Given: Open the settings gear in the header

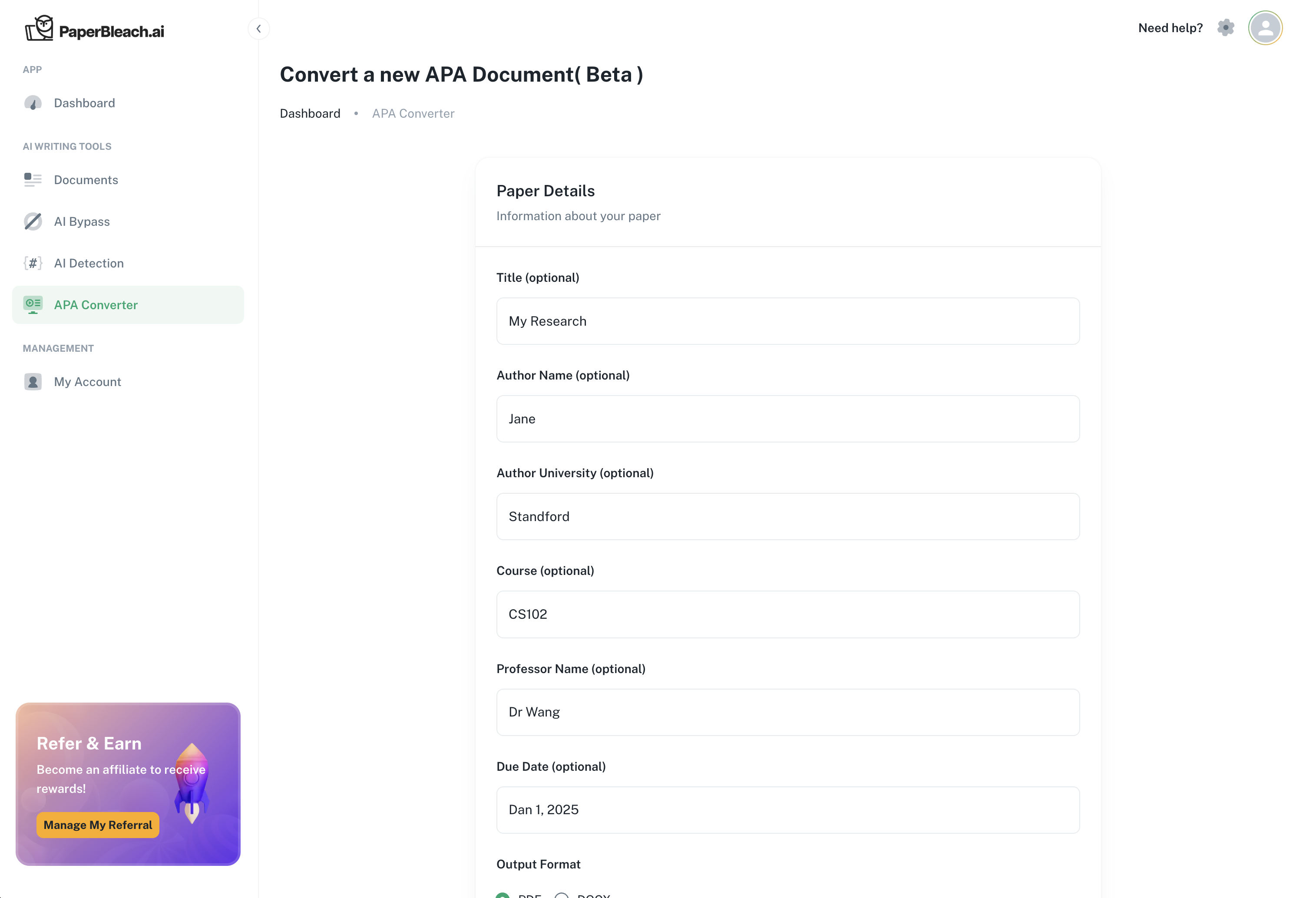Looking at the screenshot, I should click(1225, 27).
